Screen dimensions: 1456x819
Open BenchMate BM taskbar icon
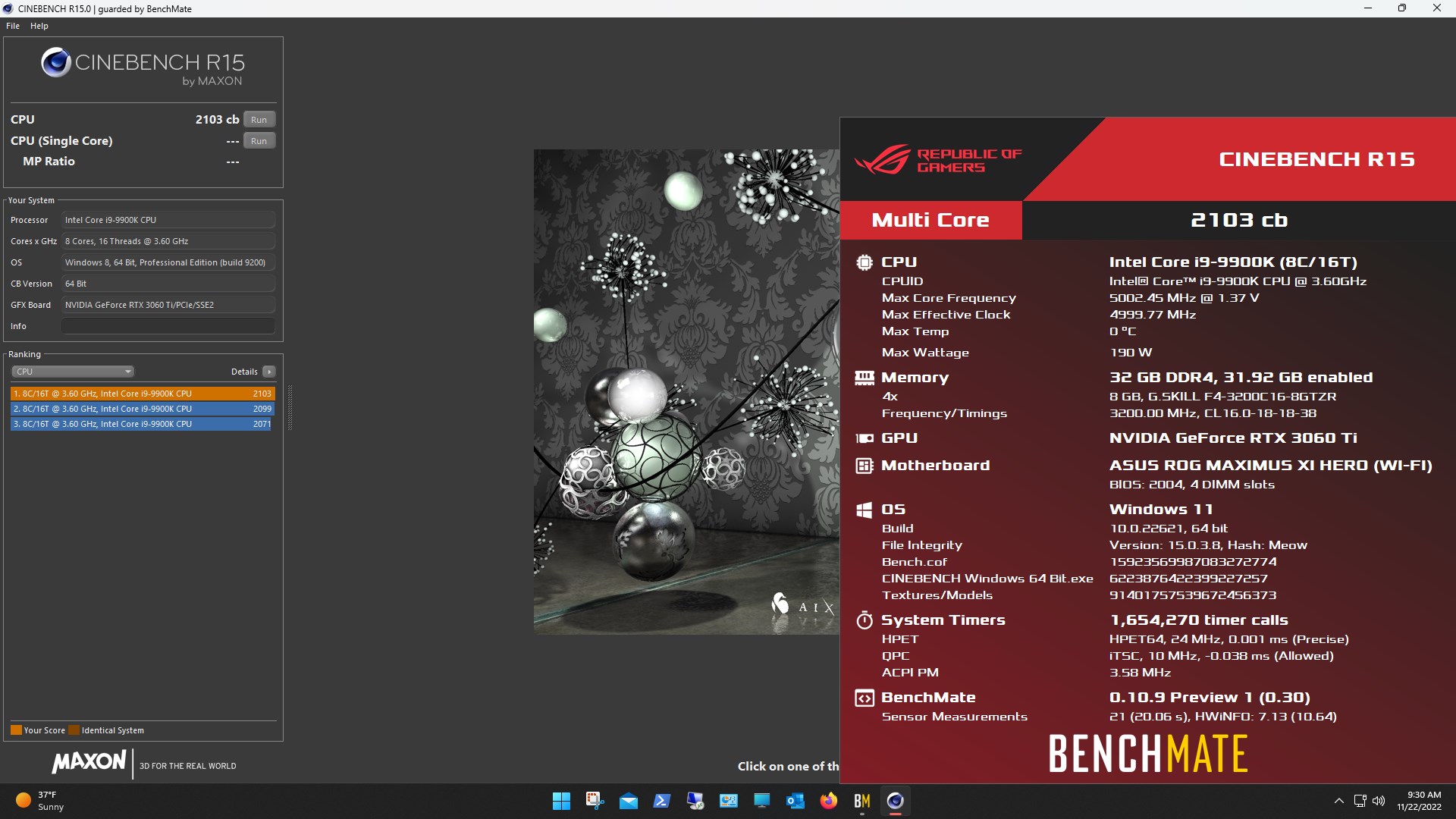click(861, 801)
